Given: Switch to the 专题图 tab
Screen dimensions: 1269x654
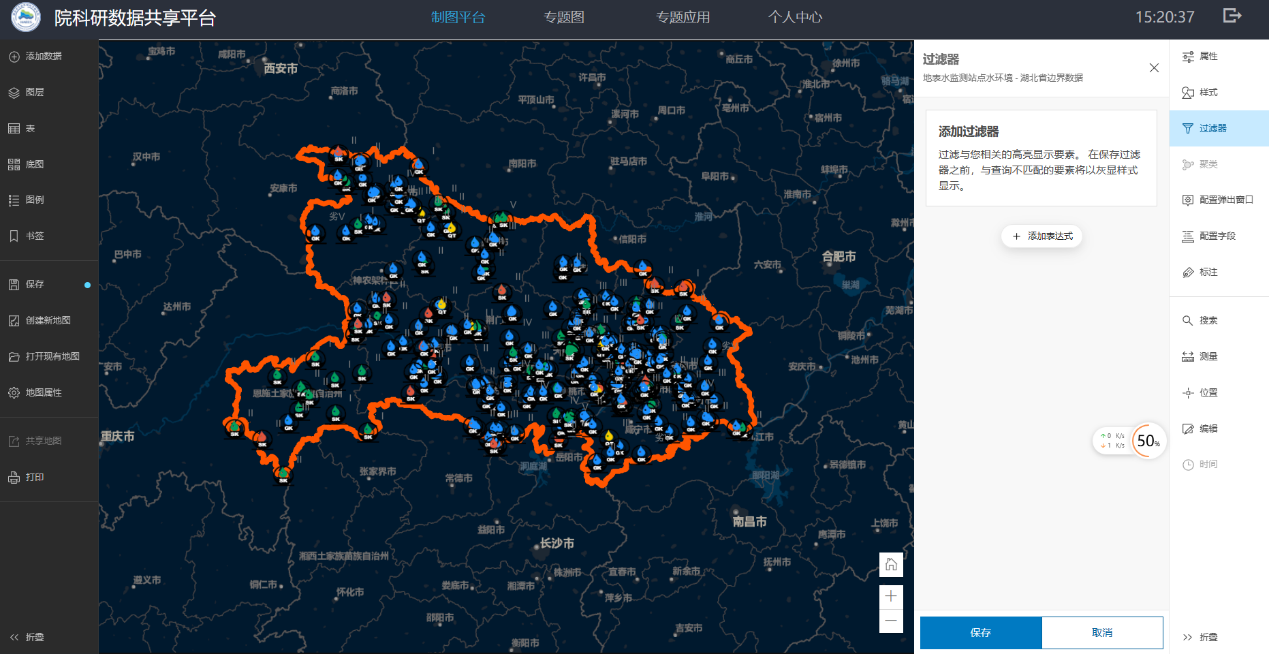Looking at the screenshot, I should tap(564, 17).
